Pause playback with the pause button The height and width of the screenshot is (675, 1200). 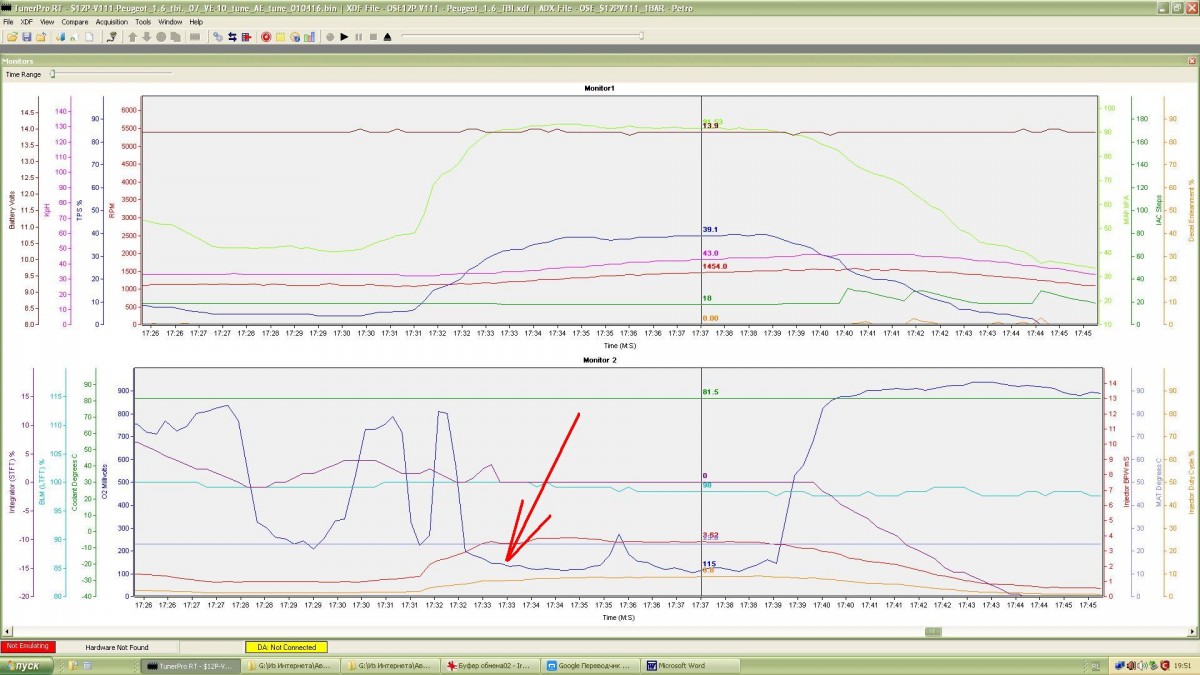(358, 37)
